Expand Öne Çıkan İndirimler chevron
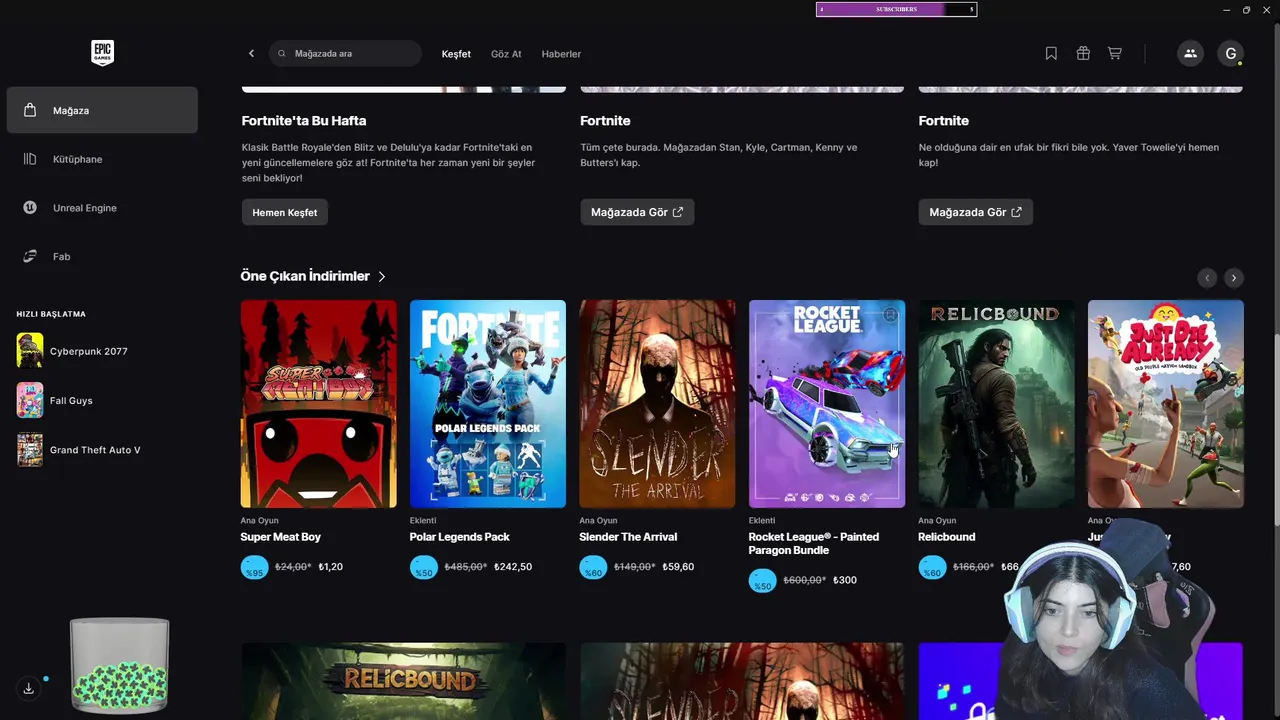 pos(382,276)
